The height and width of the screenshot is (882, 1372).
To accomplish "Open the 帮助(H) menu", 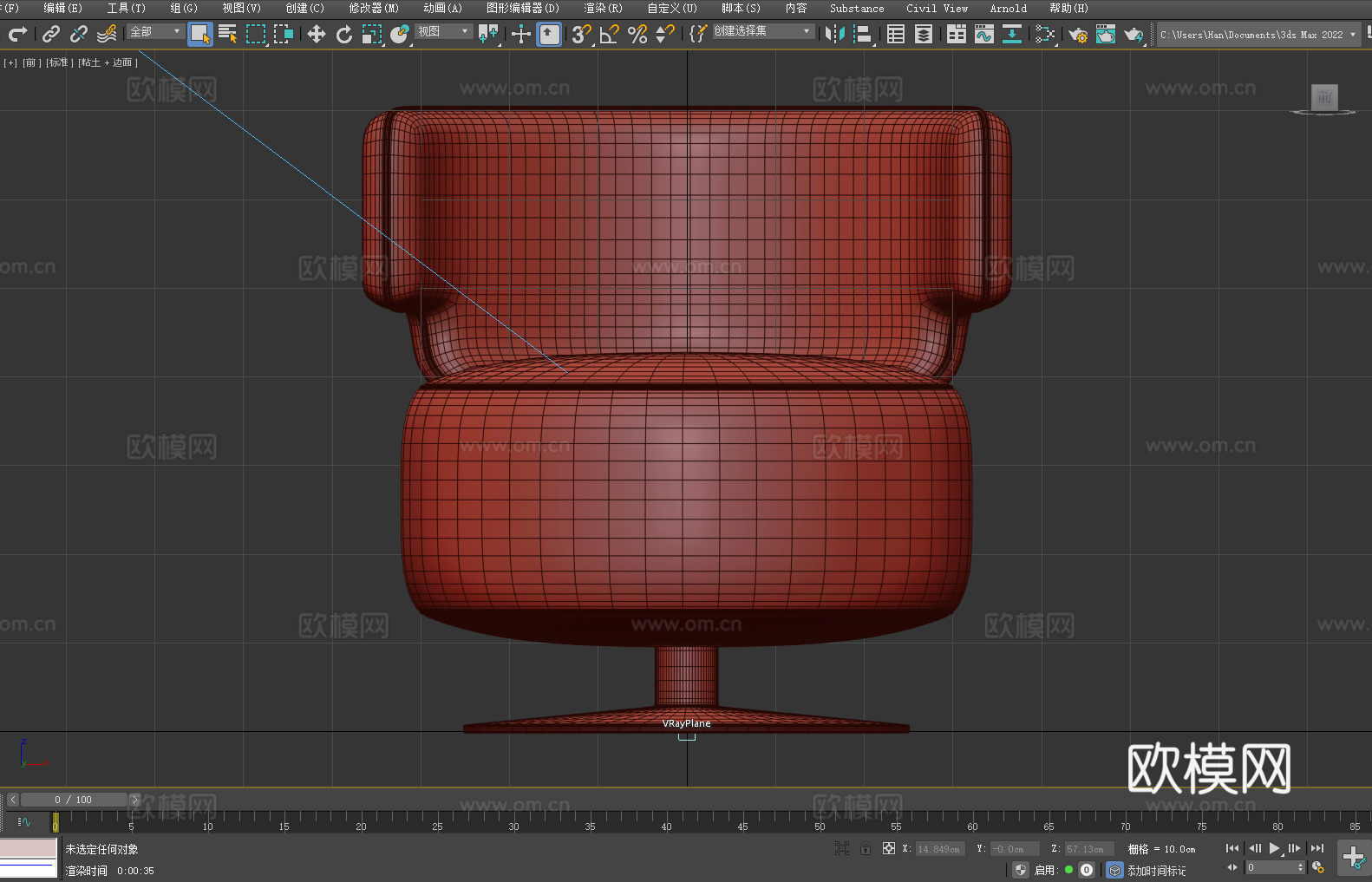I will (1068, 8).
